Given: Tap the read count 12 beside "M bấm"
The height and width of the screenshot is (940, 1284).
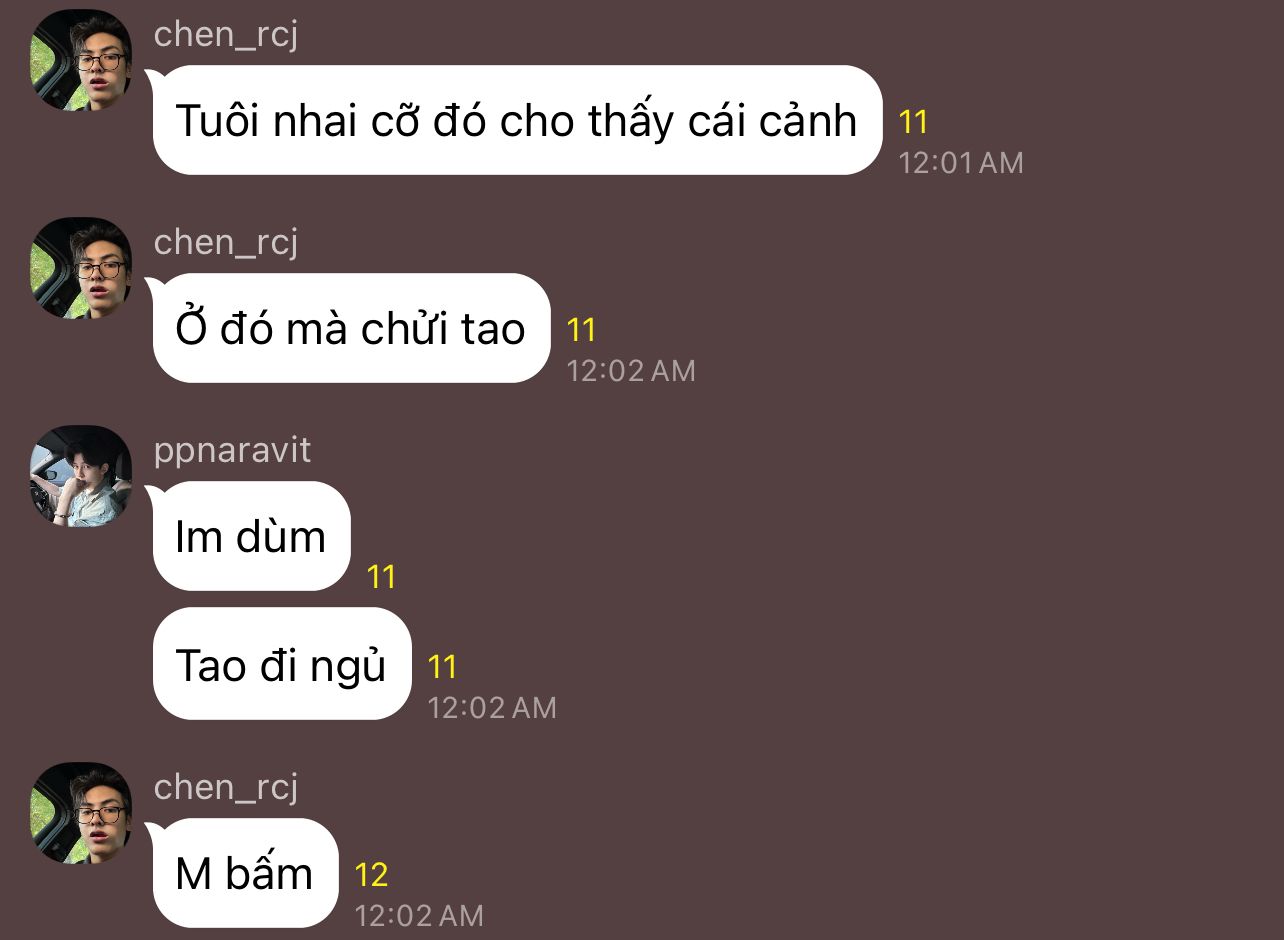Looking at the screenshot, I should (x=371, y=876).
